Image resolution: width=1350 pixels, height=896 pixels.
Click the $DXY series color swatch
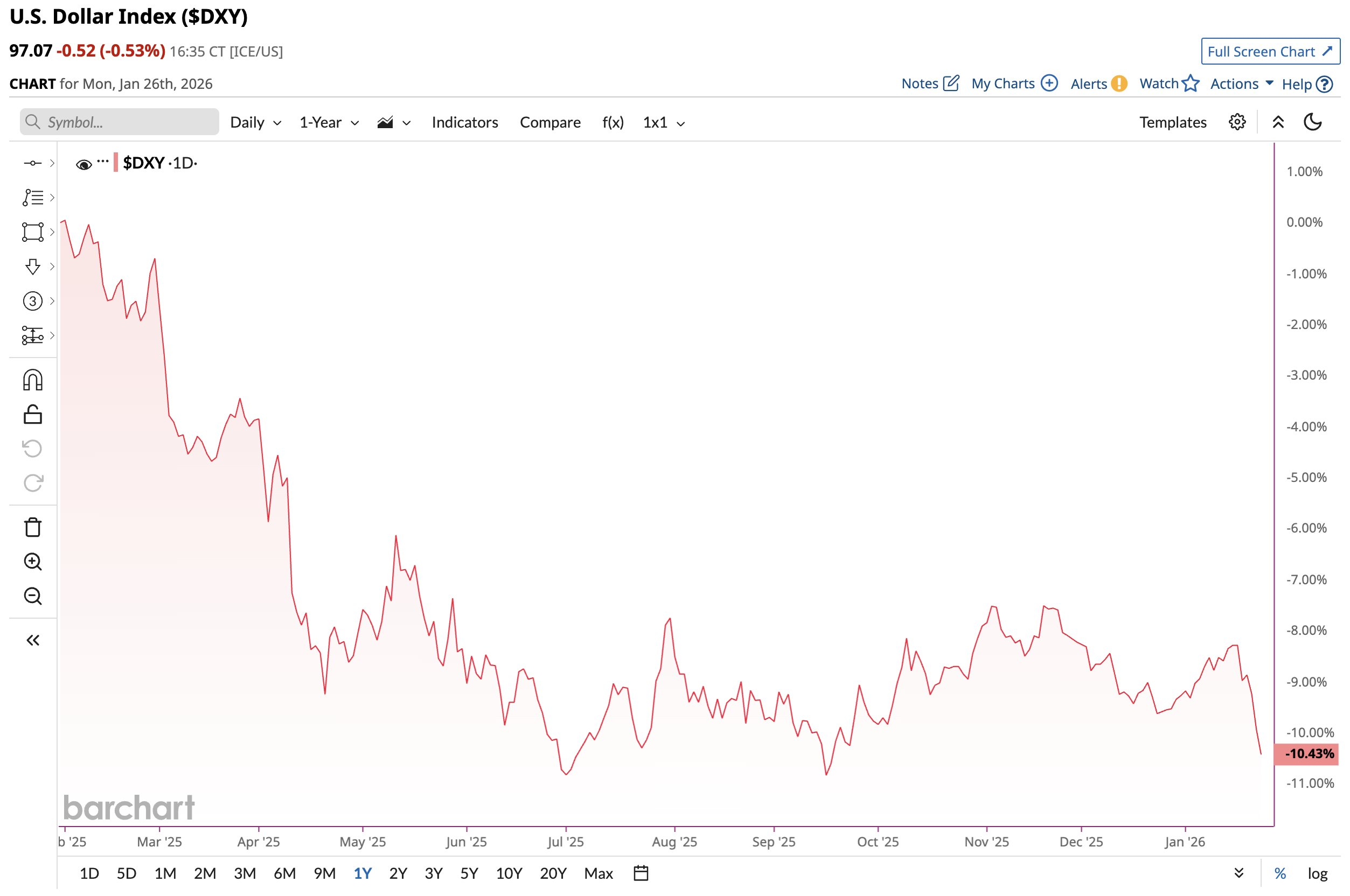116,162
